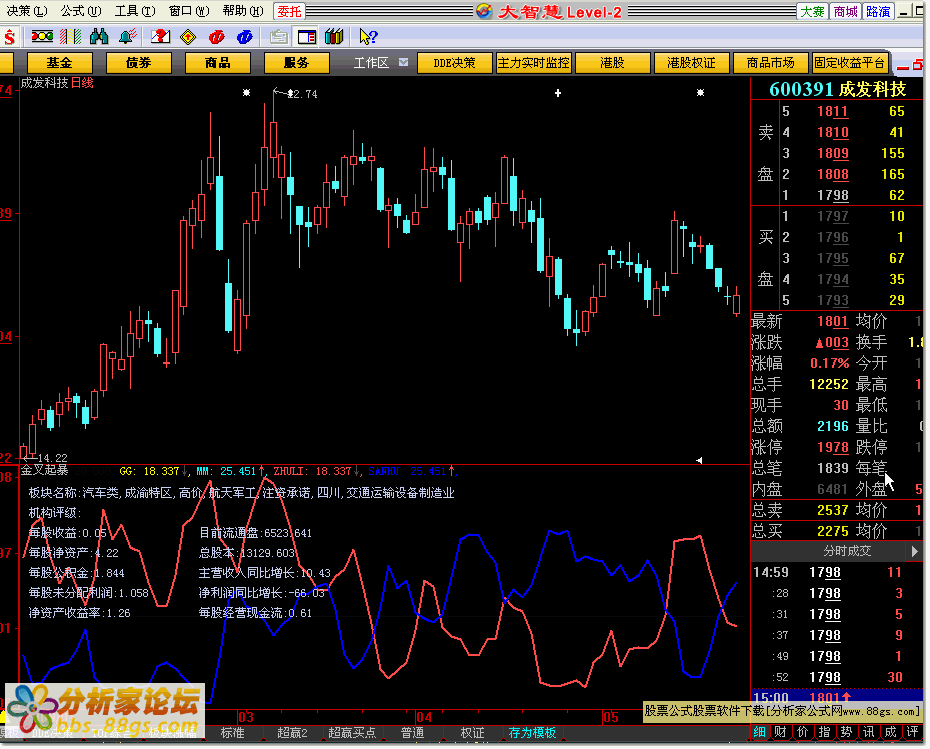Image resolution: width=930 pixels, height=749 pixels.
Task: Switch to the 权证 template tab
Action: (472, 733)
